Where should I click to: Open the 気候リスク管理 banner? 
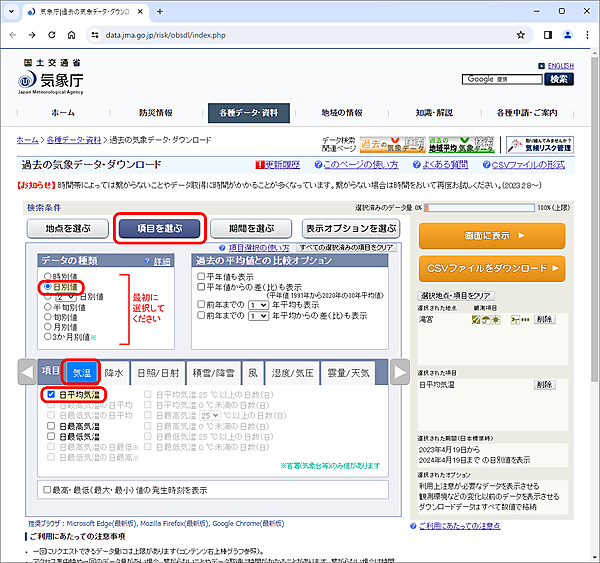tap(540, 145)
